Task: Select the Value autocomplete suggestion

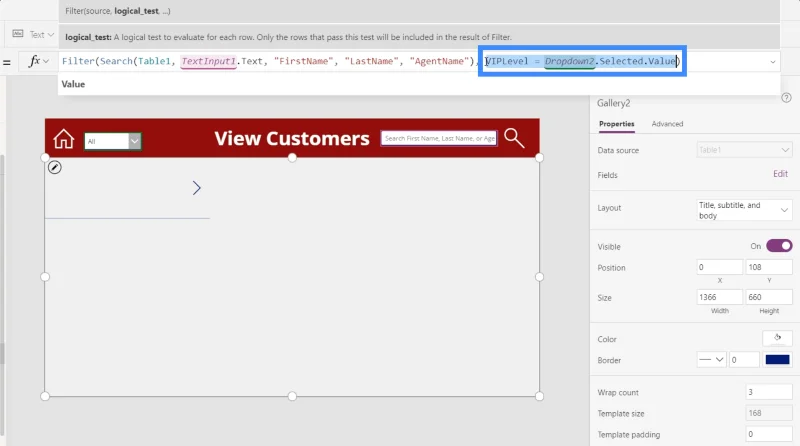Action: (73, 84)
